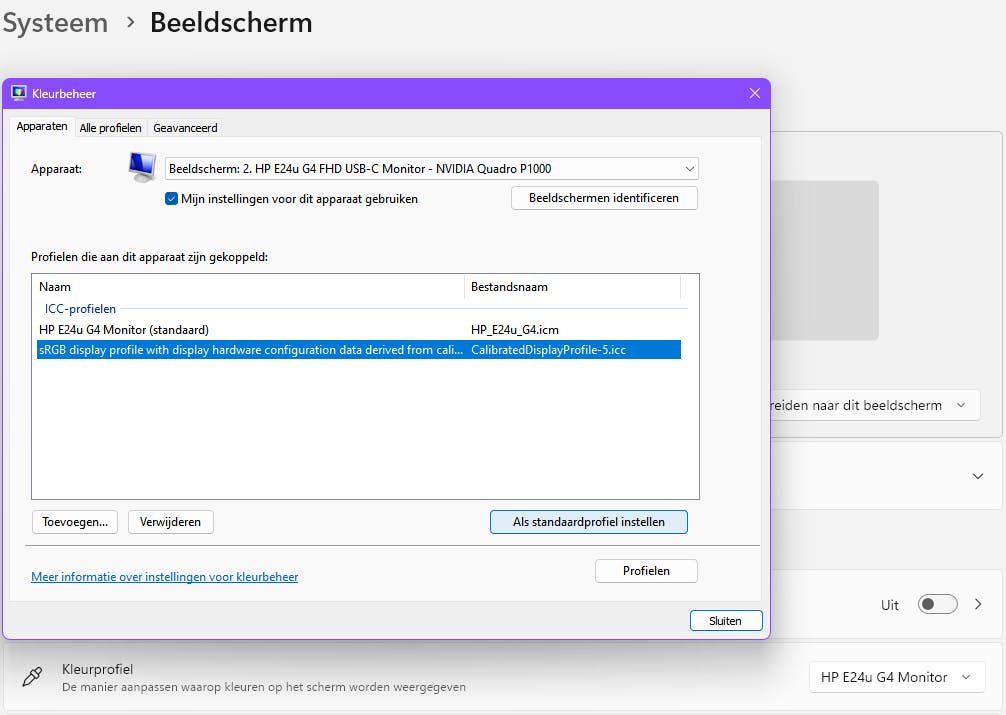This screenshot has width=1006, height=715.
Task: Select the Apparaten tab
Action: (42, 127)
